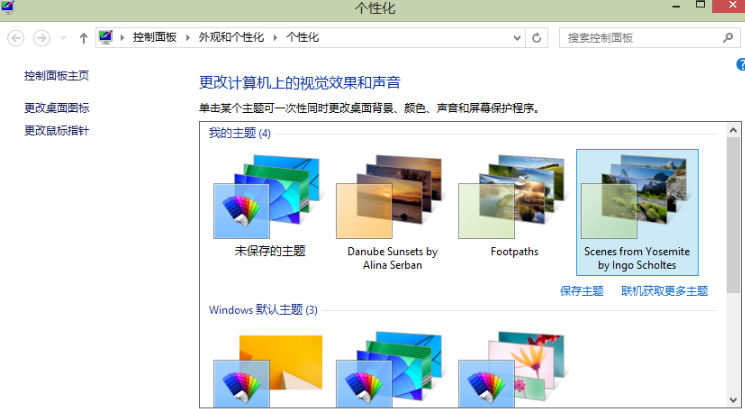Click the Back navigation arrow

point(16,38)
